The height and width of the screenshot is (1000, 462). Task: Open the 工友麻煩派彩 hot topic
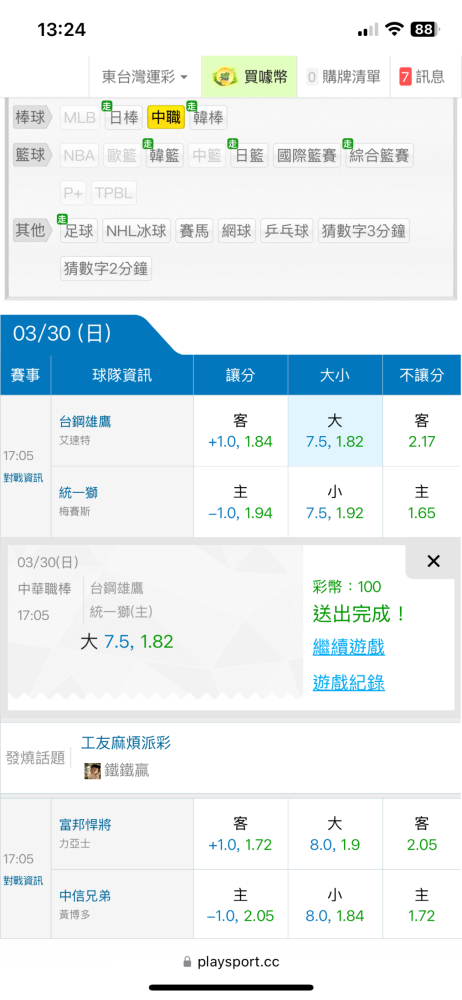(126, 743)
